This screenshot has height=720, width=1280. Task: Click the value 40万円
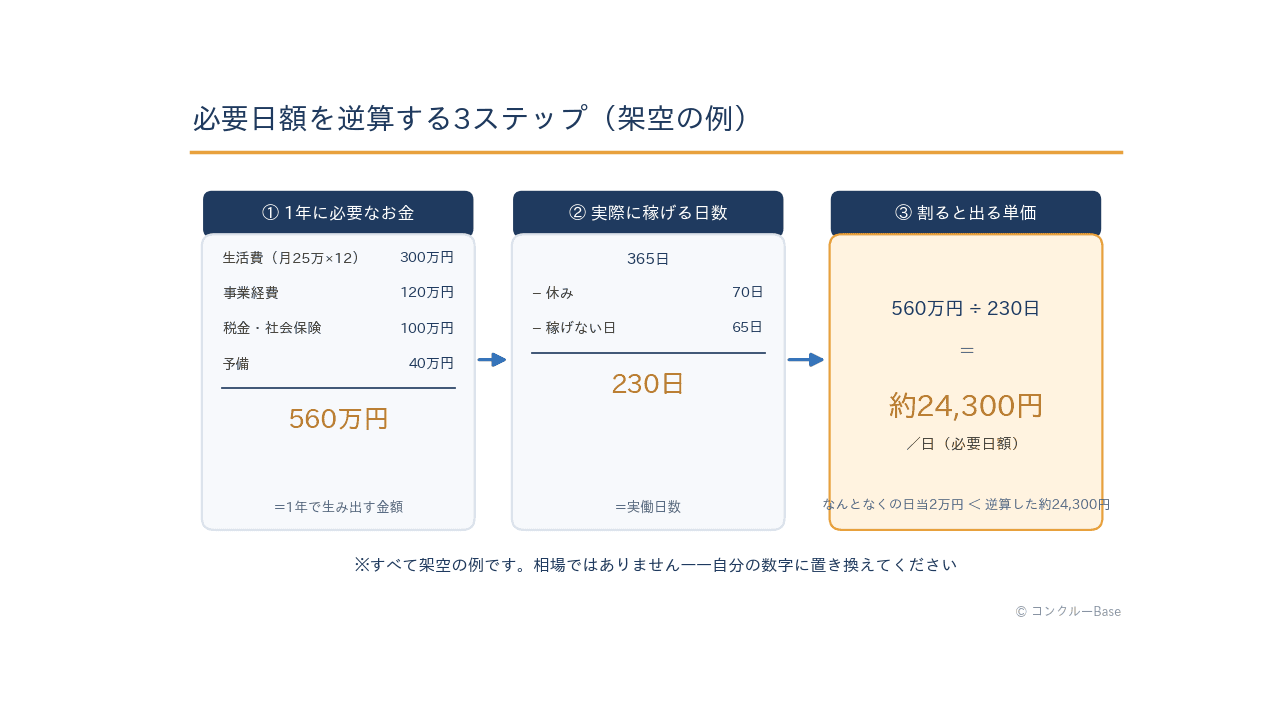(x=431, y=364)
